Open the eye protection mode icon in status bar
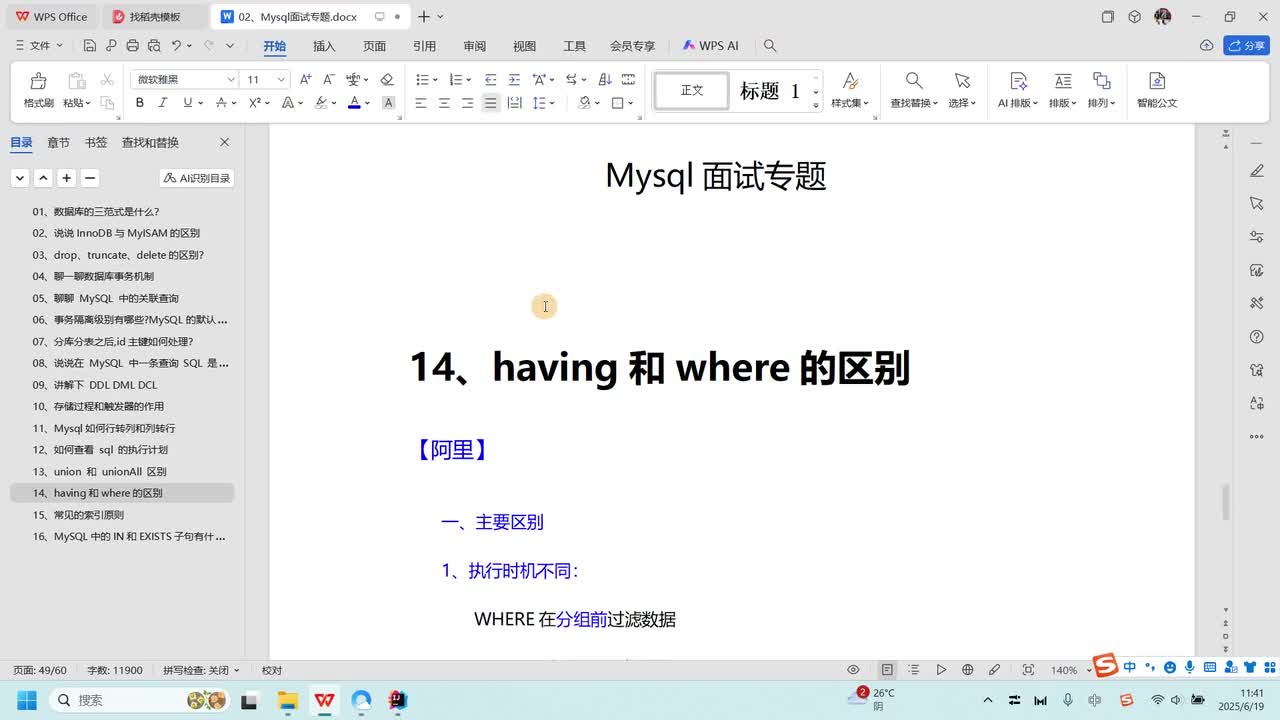The width and height of the screenshot is (1280, 720). 853,670
